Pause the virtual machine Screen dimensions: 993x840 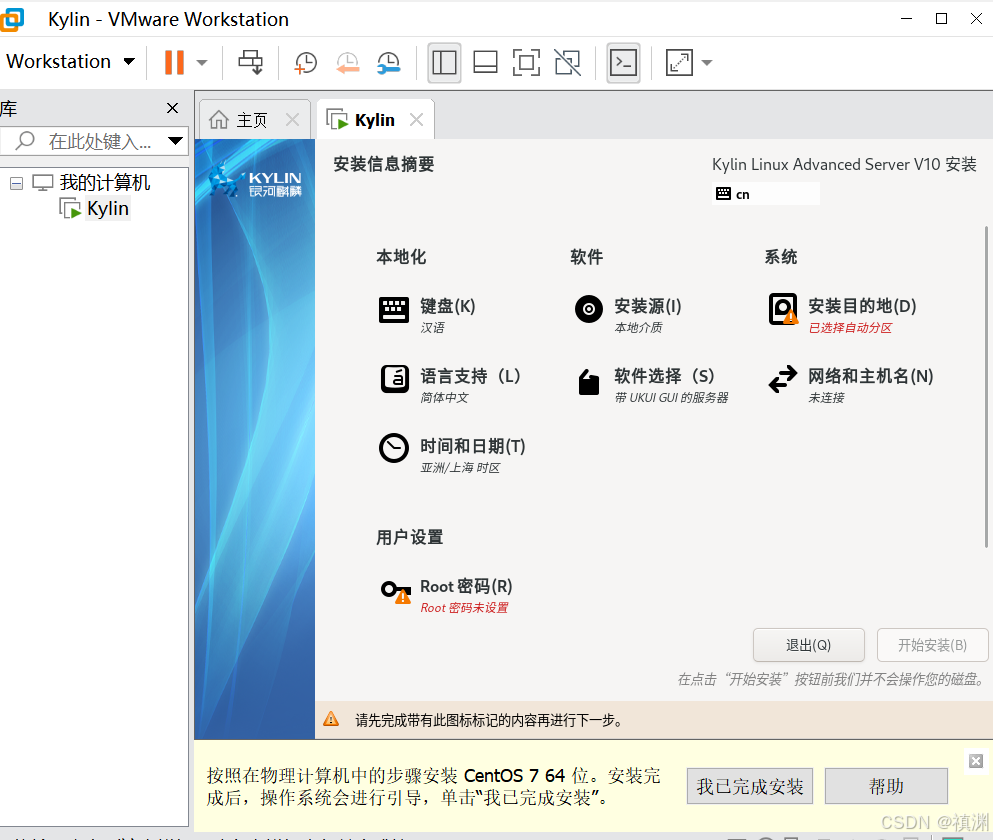(x=174, y=62)
